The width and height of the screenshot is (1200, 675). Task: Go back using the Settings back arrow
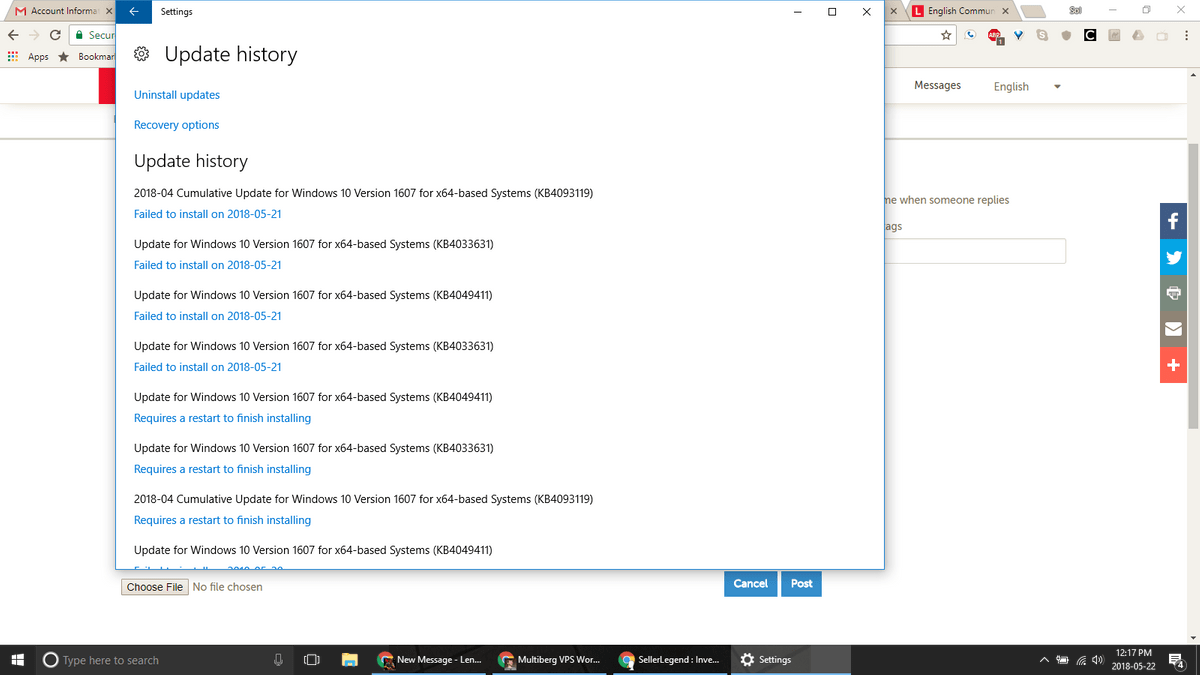click(x=133, y=11)
